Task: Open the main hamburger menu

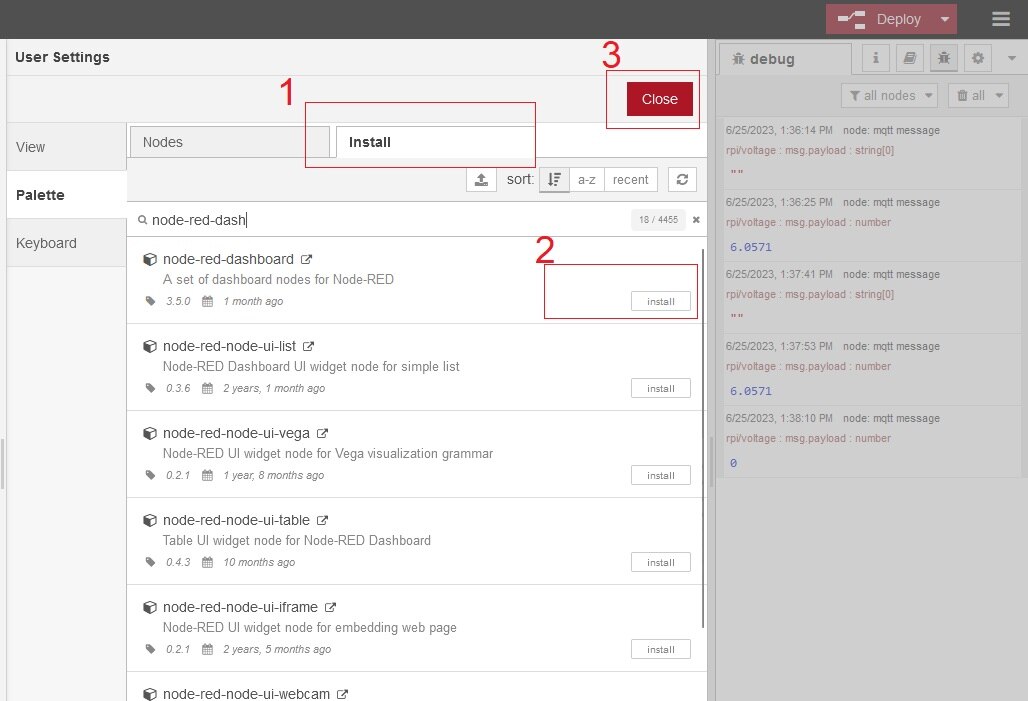Action: [1000, 19]
